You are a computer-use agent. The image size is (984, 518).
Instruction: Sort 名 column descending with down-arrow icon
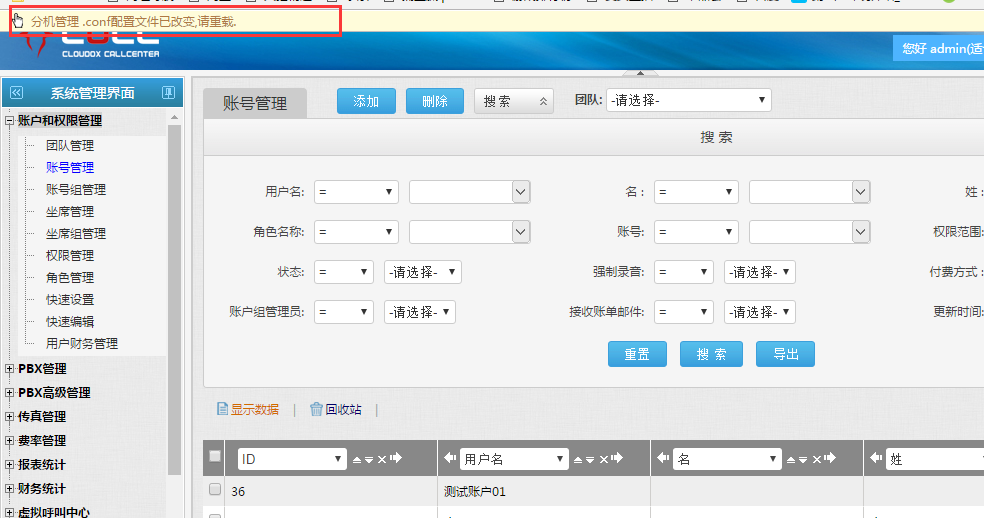coord(804,459)
